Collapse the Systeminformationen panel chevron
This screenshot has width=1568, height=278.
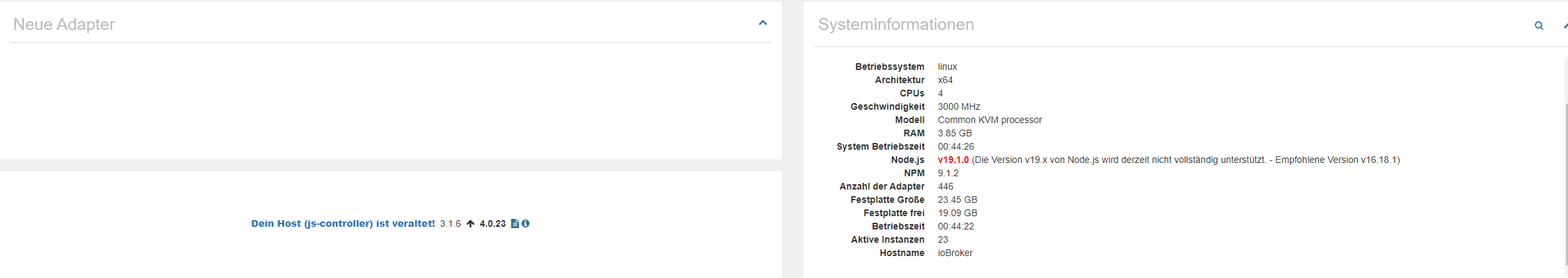1565,26
